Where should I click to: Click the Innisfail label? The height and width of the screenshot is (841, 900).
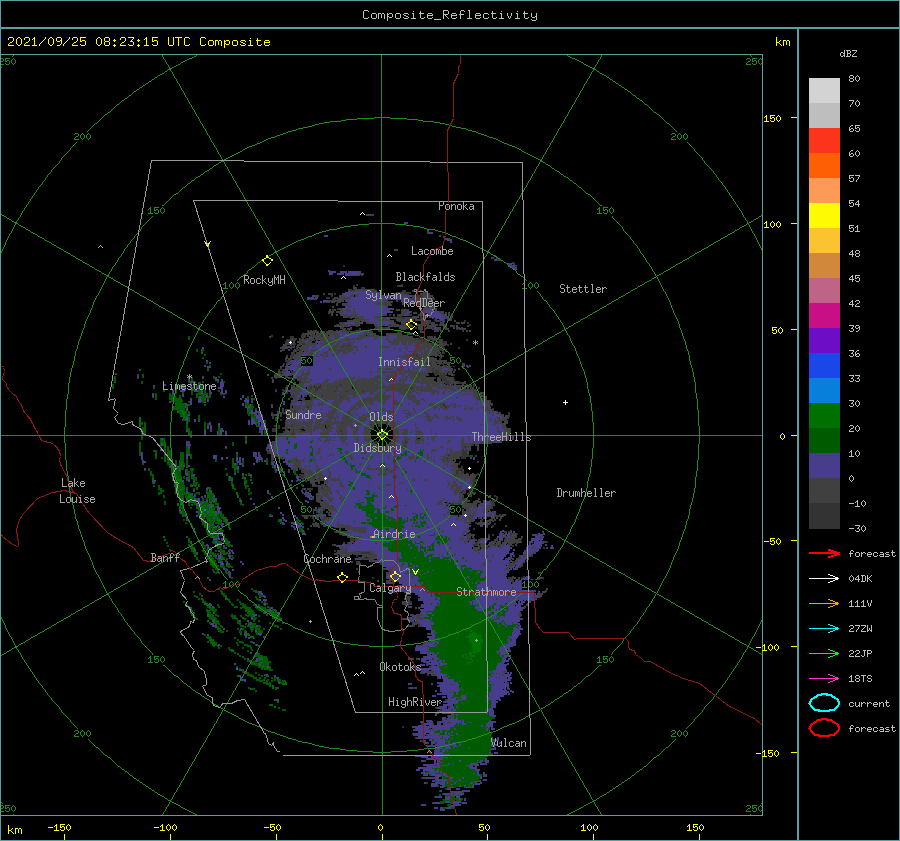coord(404,362)
